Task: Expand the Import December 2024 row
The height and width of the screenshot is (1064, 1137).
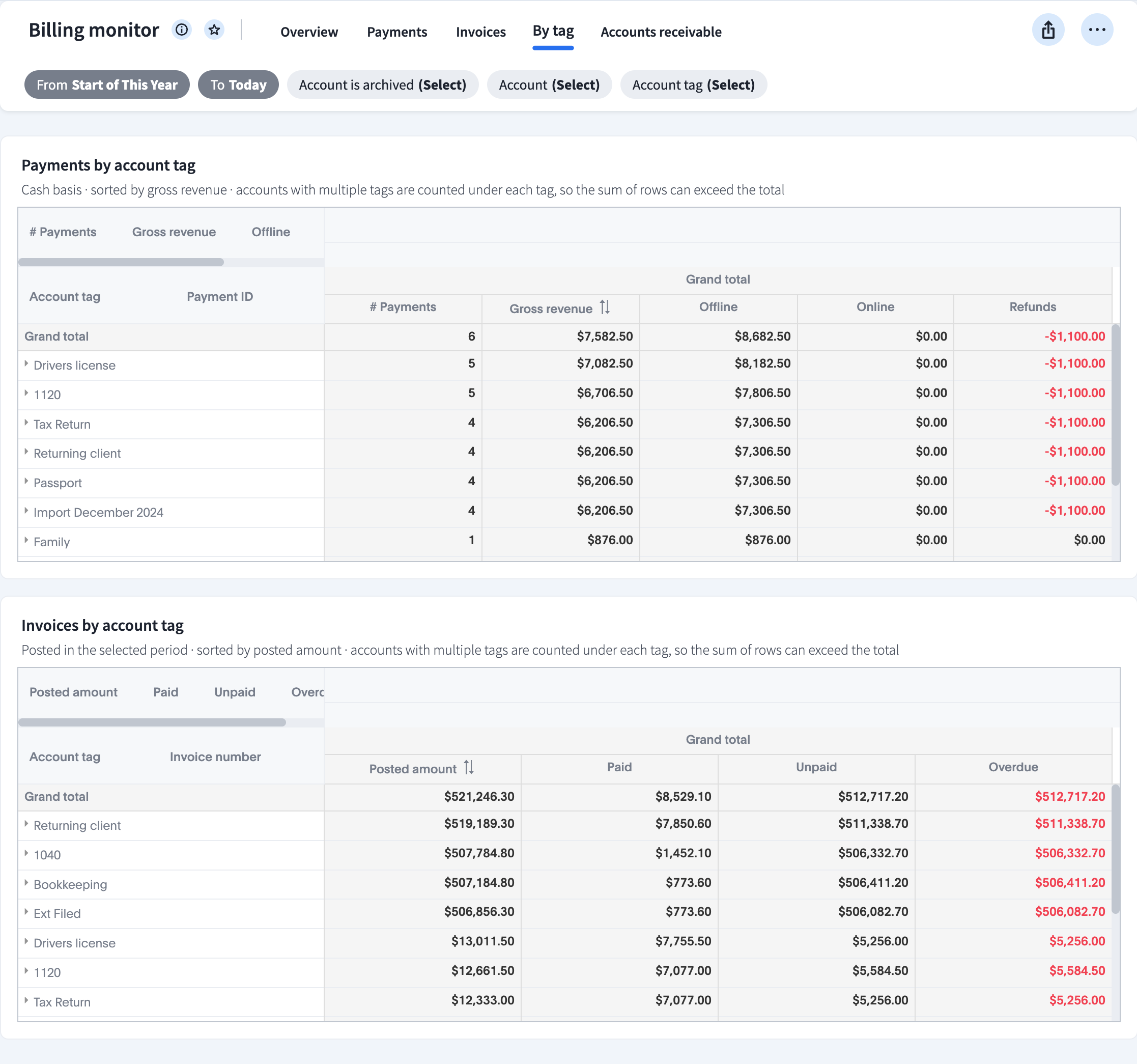Action: [x=26, y=511]
